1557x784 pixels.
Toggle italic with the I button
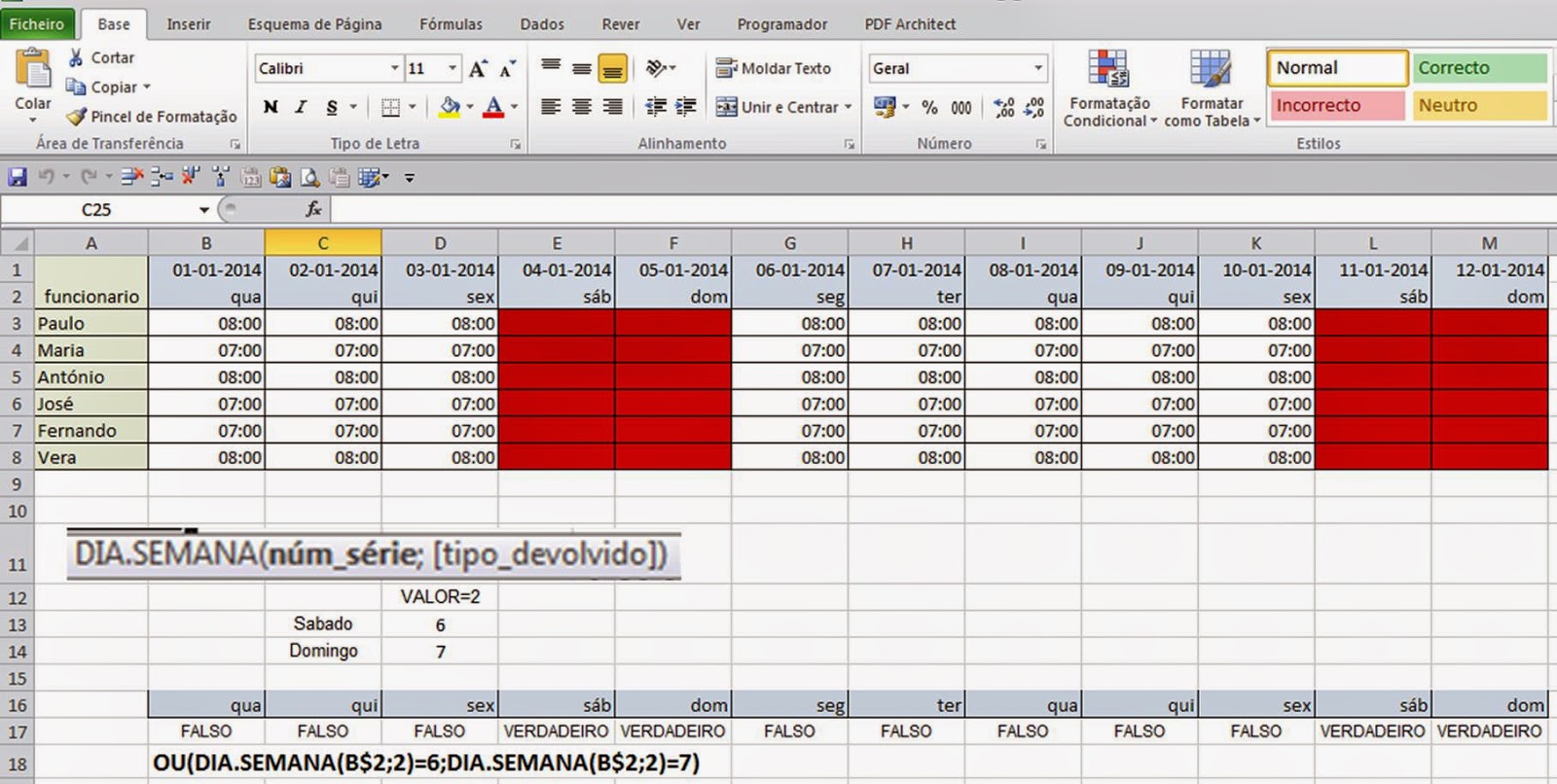[301, 107]
